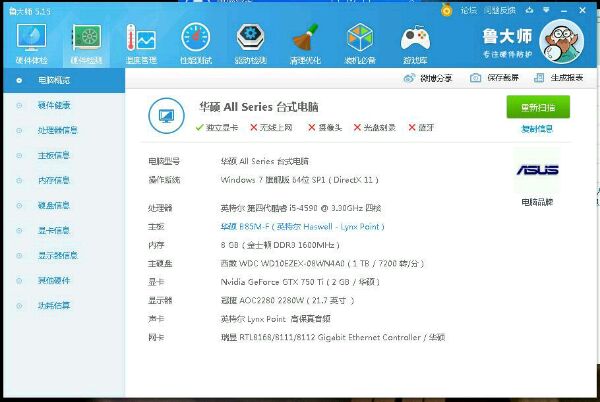The height and width of the screenshot is (402, 600).
Task: Click the heading 华硕 All Series 台式电脑
Action: point(259,107)
